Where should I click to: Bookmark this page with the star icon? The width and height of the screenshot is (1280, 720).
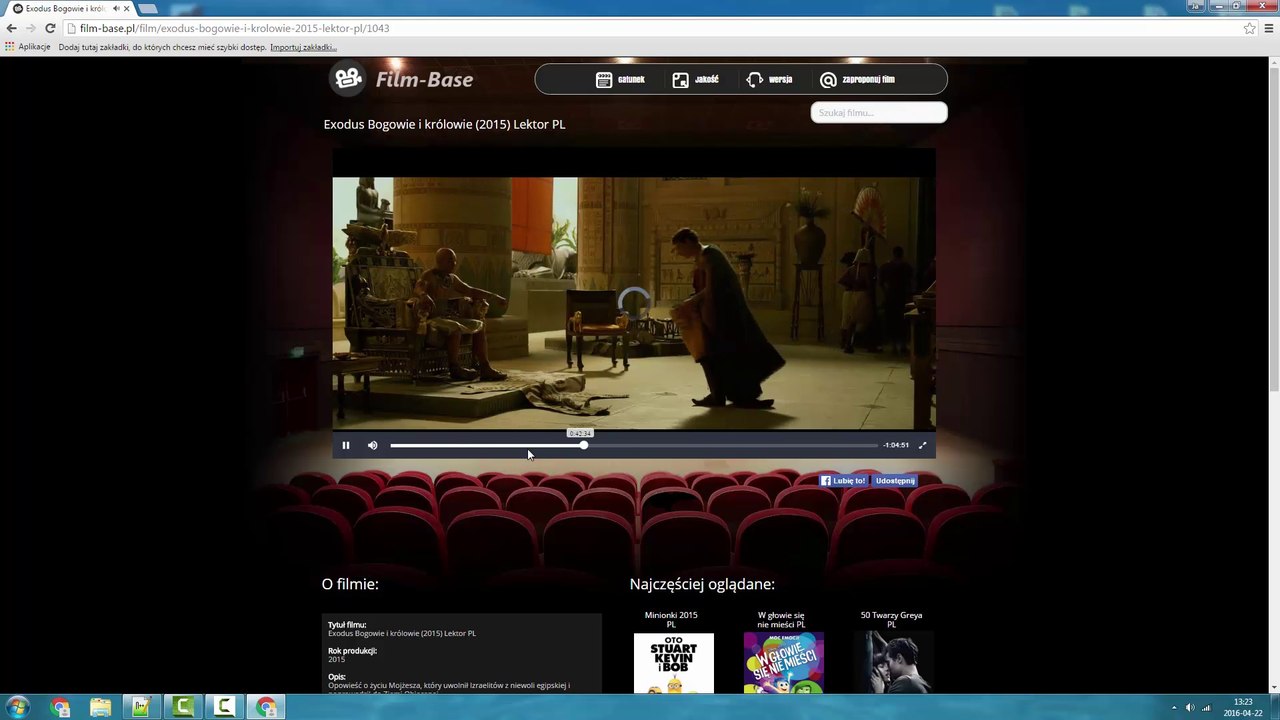[x=1249, y=28]
